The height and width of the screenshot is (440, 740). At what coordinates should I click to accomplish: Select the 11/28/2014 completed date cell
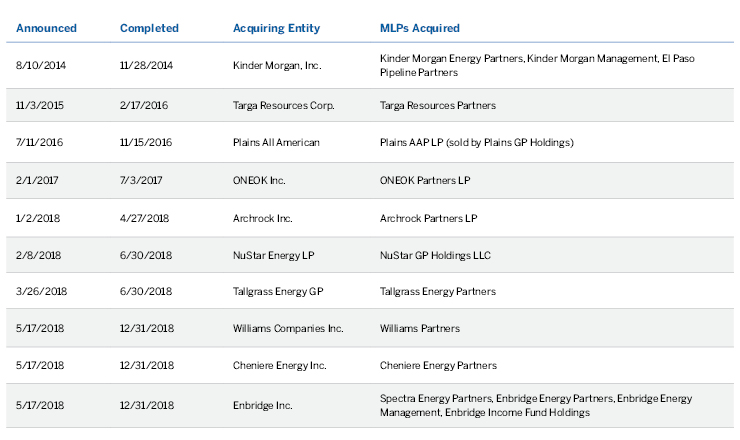146,66
